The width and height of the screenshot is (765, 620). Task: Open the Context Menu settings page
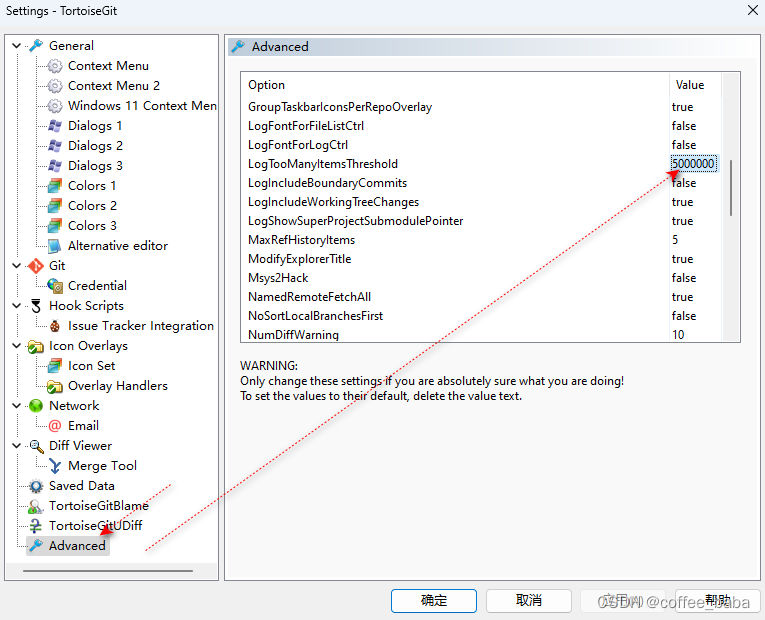(x=108, y=66)
